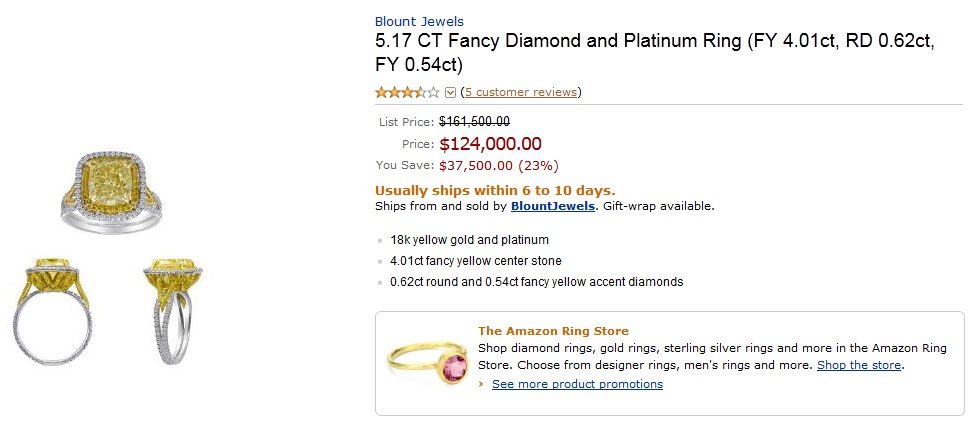972x437 pixels.
Task: Open the 5 customer reviews link
Action: coord(520,92)
